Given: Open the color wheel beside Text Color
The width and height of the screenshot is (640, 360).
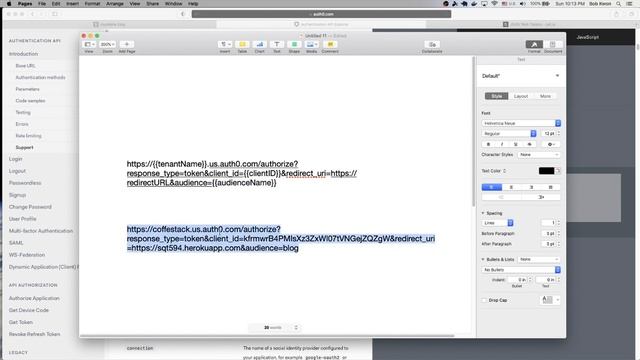Looking at the screenshot, I should tap(558, 171).
